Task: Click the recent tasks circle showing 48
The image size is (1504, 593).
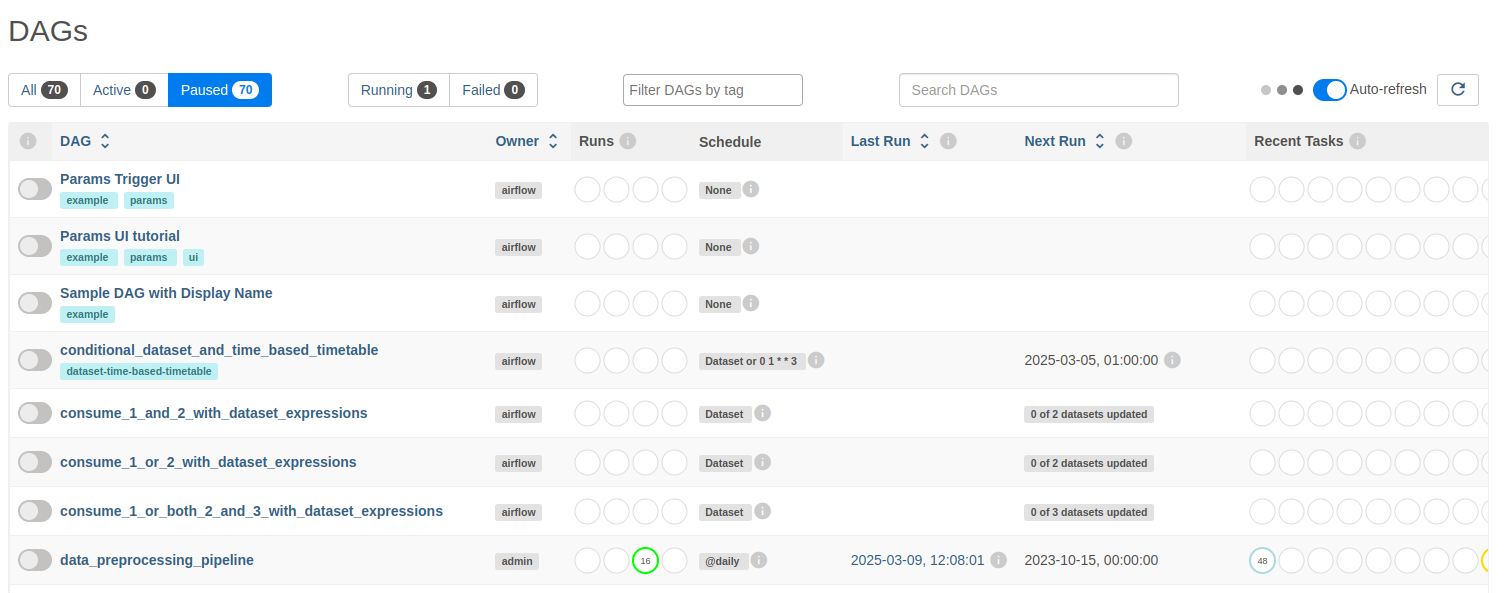Action: click(x=1262, y=561)
